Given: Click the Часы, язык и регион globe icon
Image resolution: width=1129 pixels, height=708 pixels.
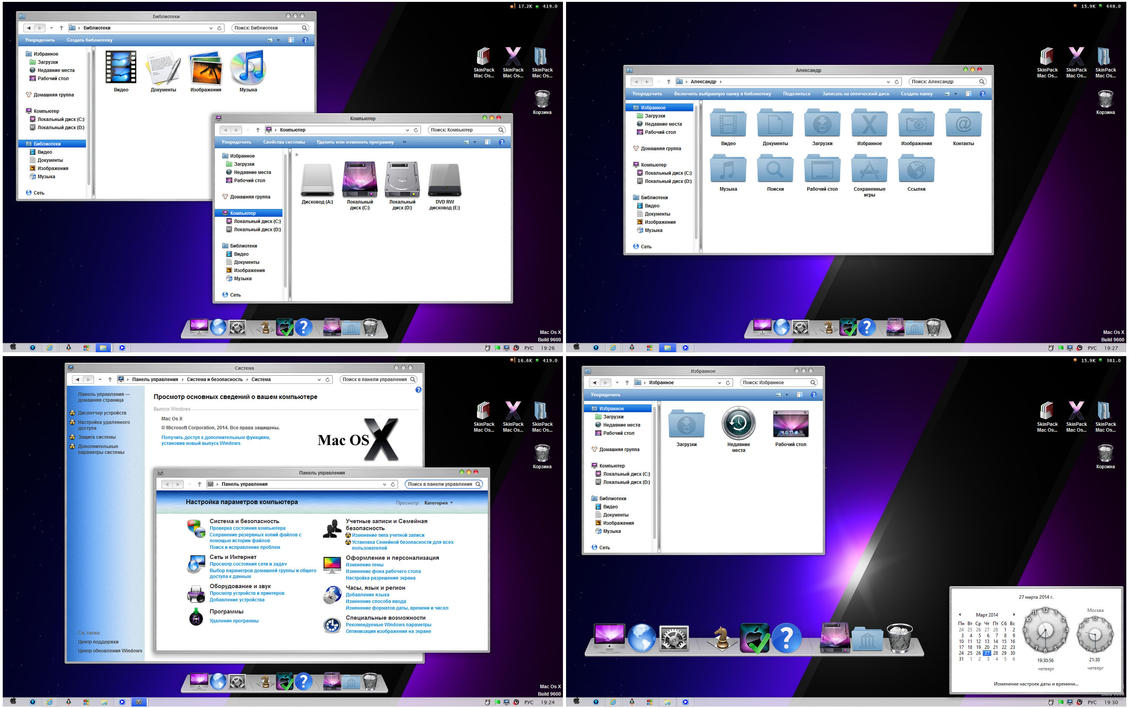Looking at the screenshot, I should pos(331,595).
